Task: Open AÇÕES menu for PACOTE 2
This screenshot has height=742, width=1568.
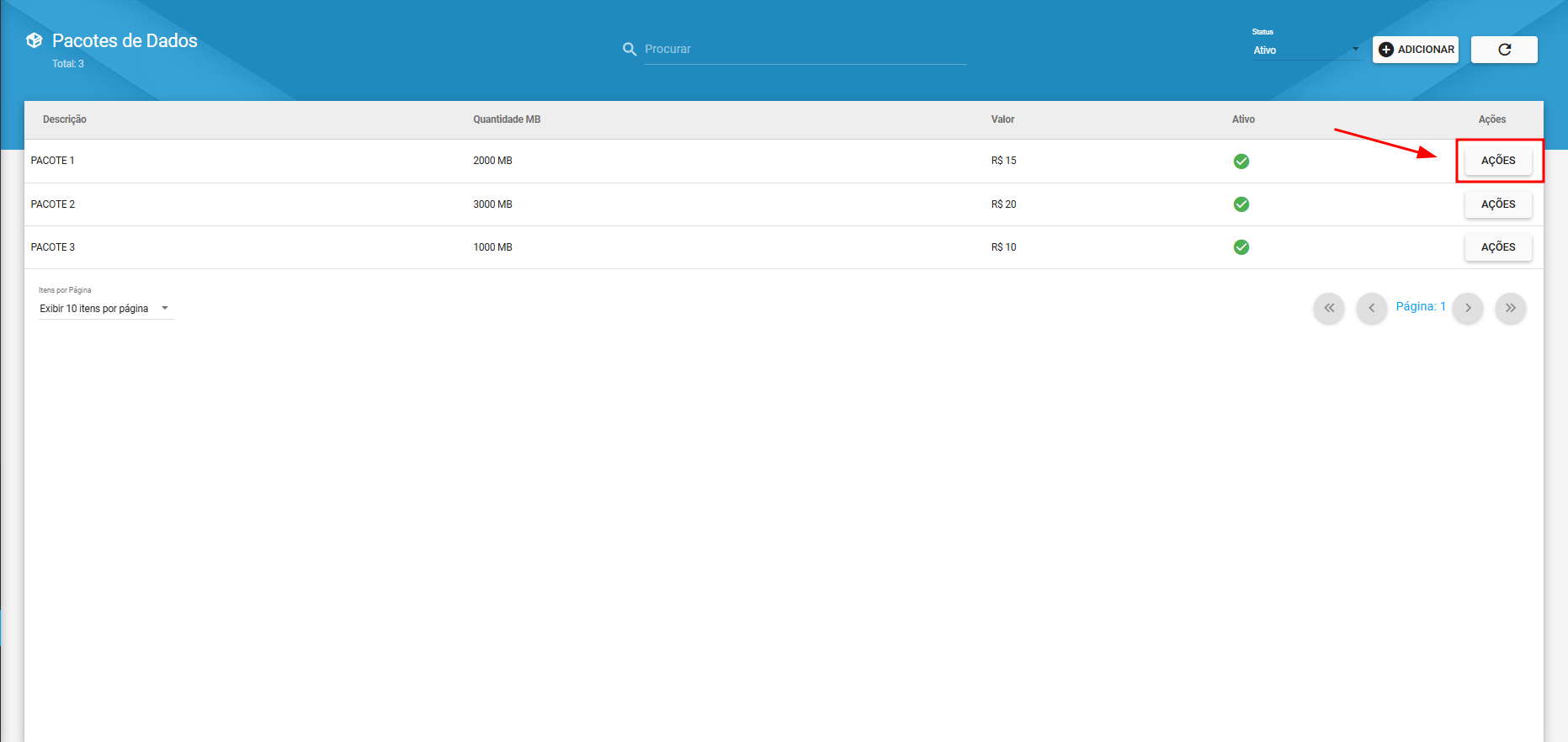Action: 1498,204
